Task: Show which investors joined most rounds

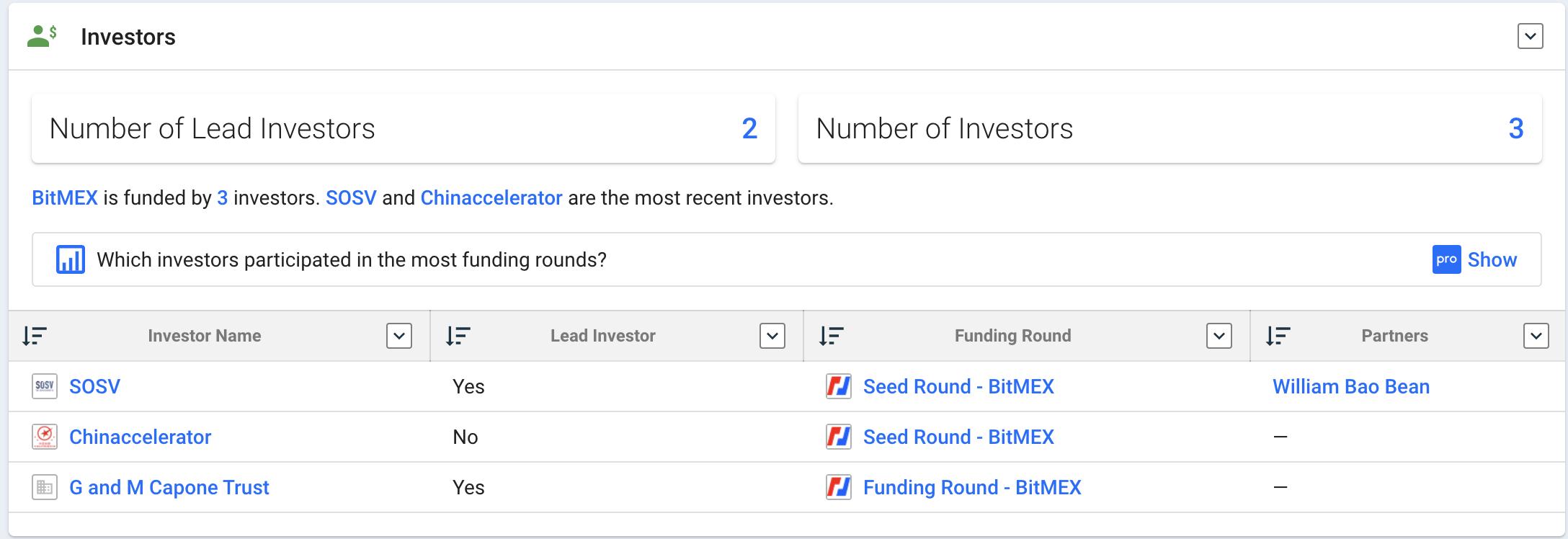Action: [x=1491, y=259]
